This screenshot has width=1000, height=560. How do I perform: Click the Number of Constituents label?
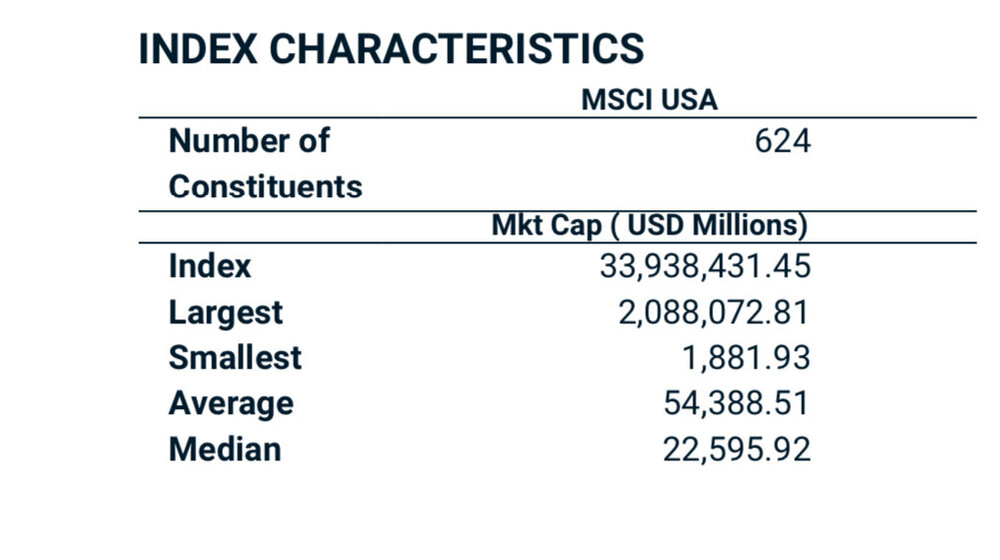[265, 164]
